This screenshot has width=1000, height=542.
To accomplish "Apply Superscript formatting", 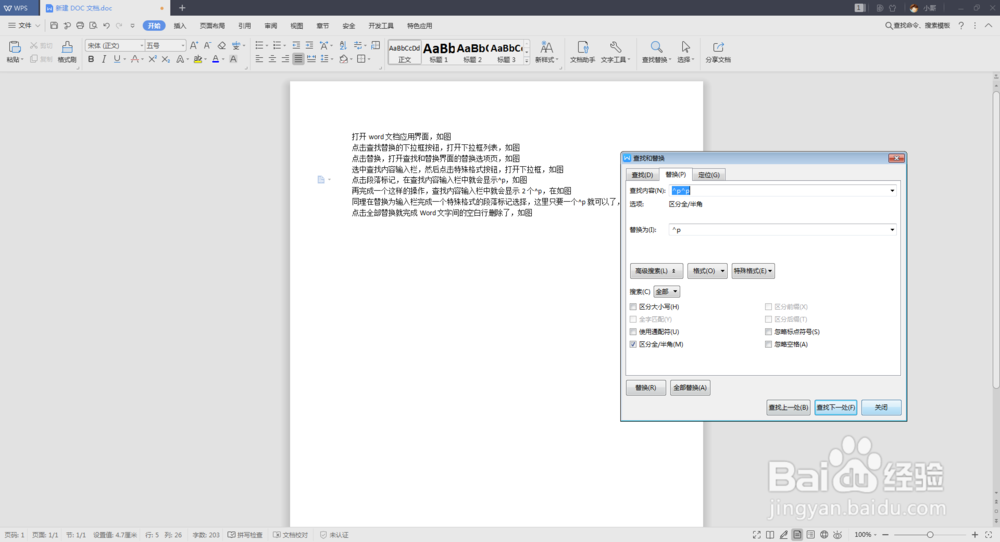I will [x=152, y=59].
